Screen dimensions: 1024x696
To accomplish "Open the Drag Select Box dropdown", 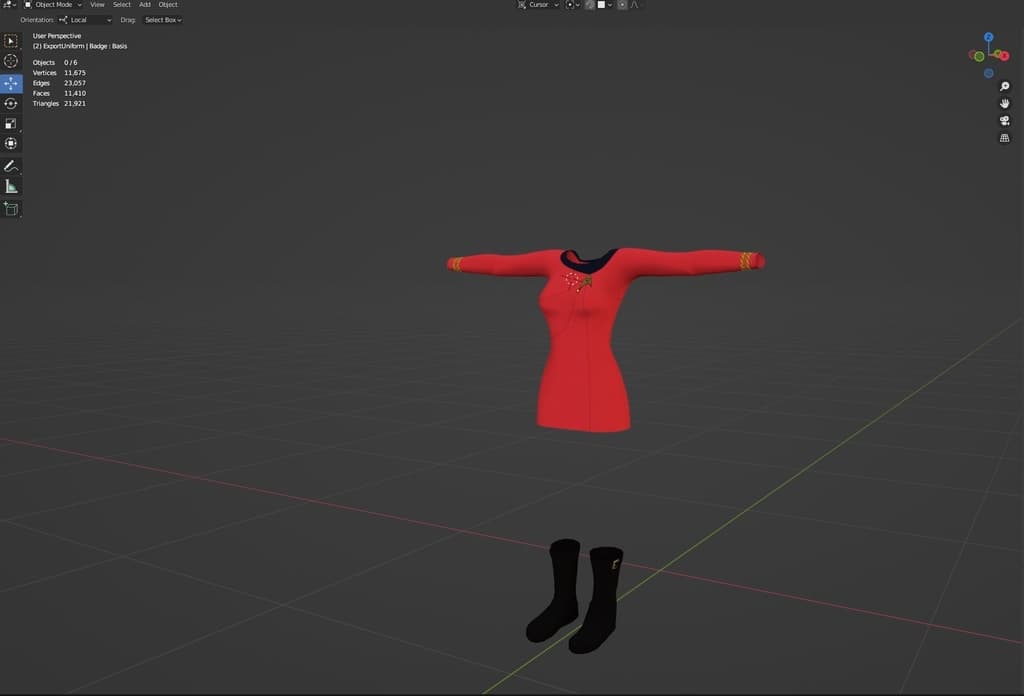I will point(163,20).
